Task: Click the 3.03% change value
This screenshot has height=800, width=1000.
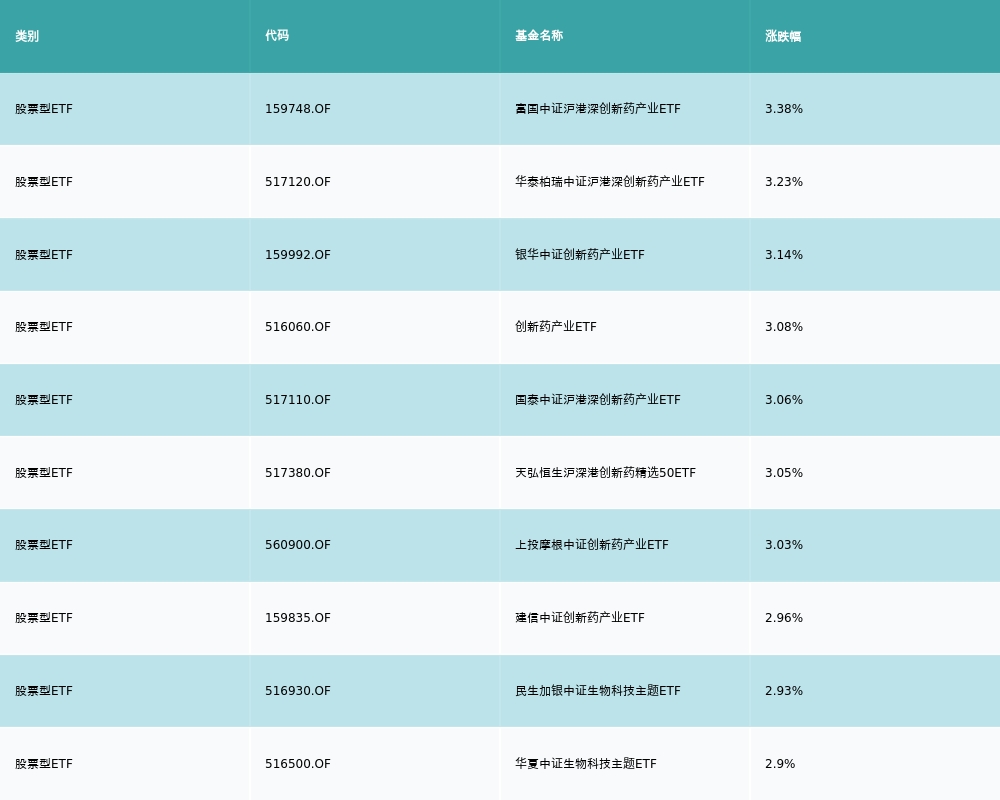Action: click(784, 545)
